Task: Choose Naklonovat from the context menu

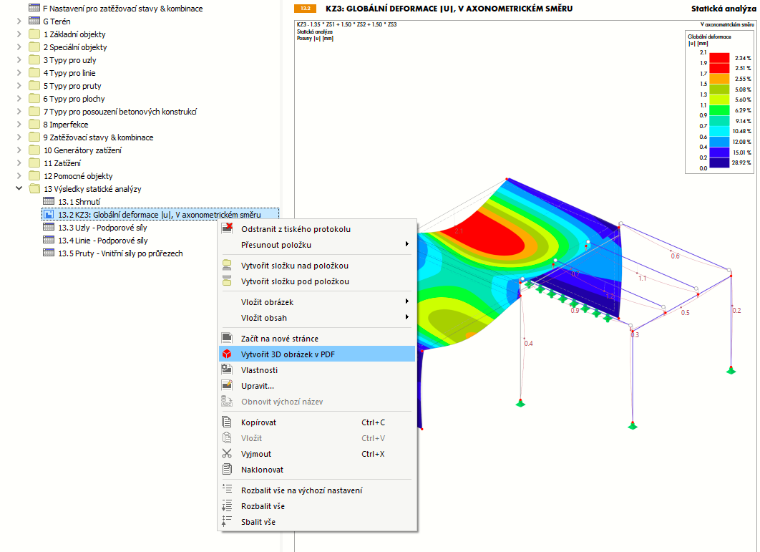Action: 317,470
